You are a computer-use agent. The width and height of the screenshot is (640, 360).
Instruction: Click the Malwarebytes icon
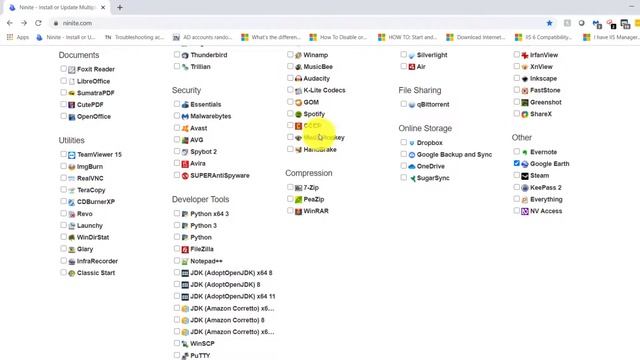click(x=185, y=116)
